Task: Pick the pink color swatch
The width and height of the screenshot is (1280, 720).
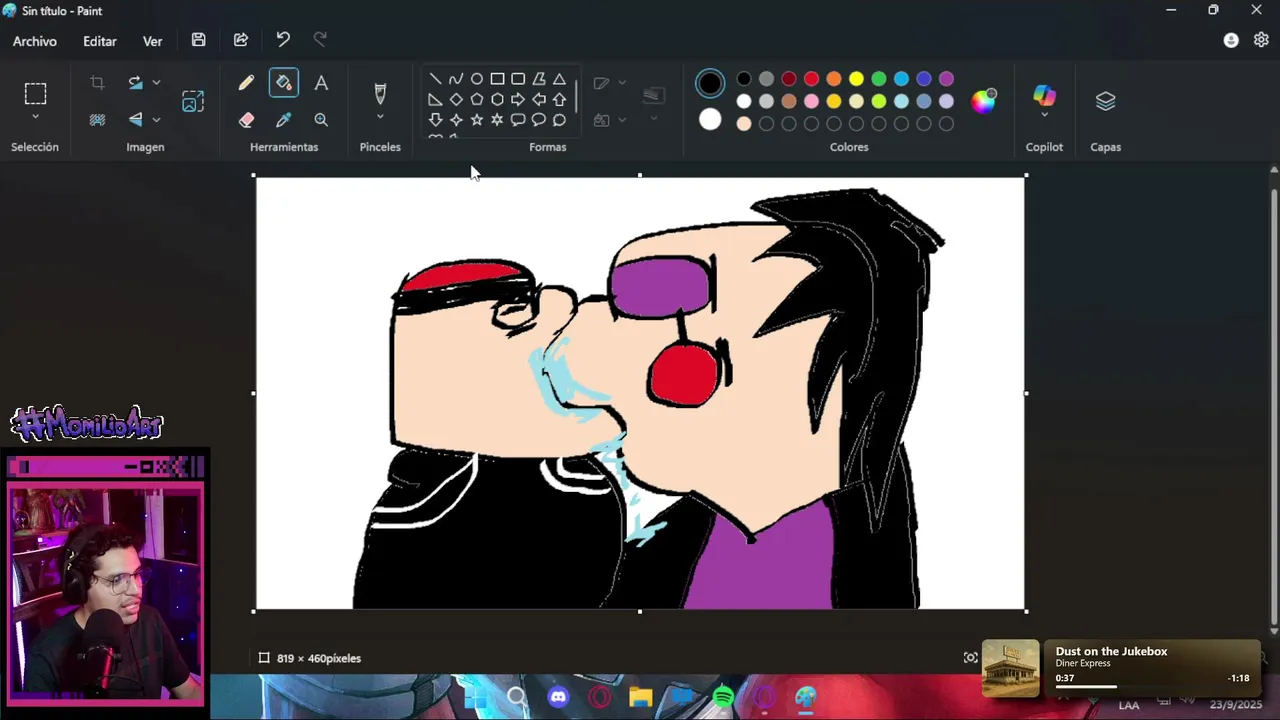Action: pyautogui.click(x=811, y=101)
